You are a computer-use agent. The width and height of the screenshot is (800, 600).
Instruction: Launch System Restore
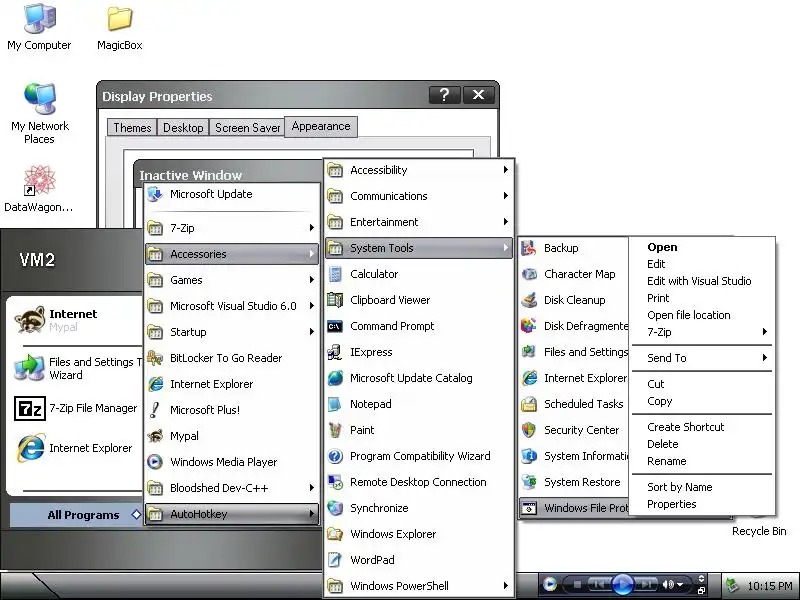pos(574,482)
